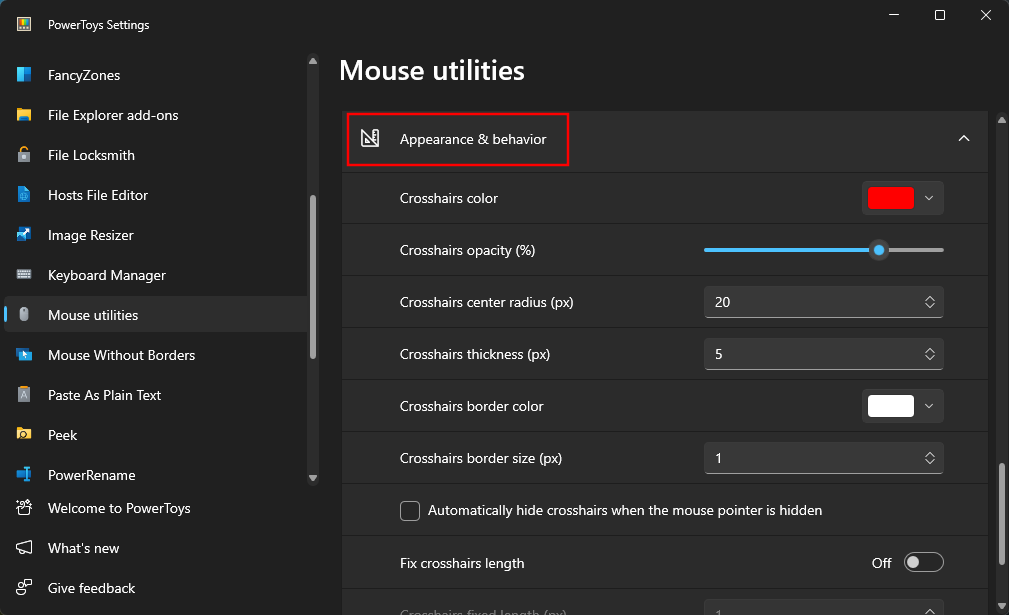Viewport: 1009px width, 615px height.
Task: Click the Give feedback icon
Action: point(24,587)
